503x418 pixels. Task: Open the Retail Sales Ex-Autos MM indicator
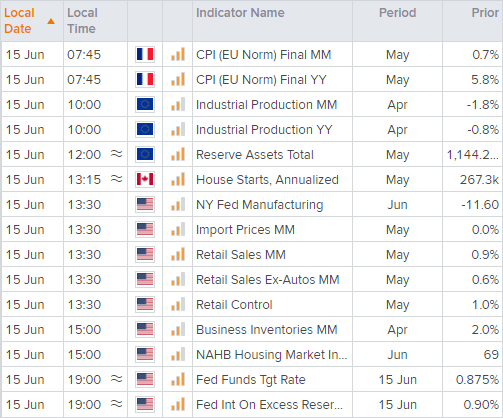click(267, 280)
